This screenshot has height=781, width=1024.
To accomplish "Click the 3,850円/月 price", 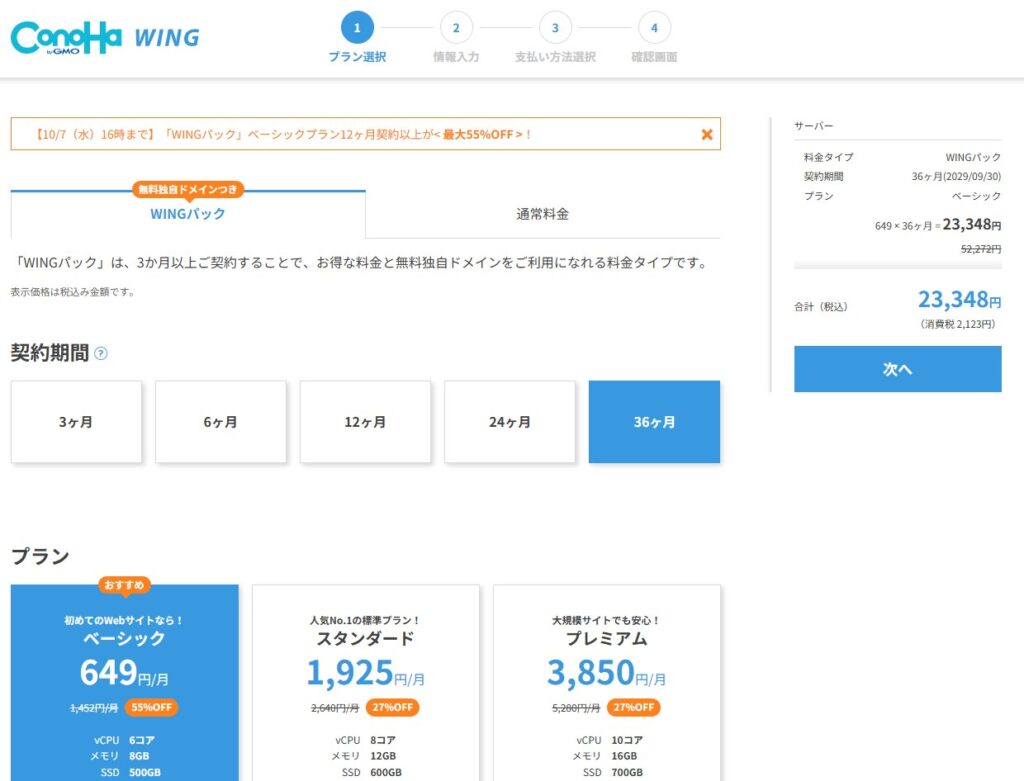I will pyautogui.click(x=607, y=673).
